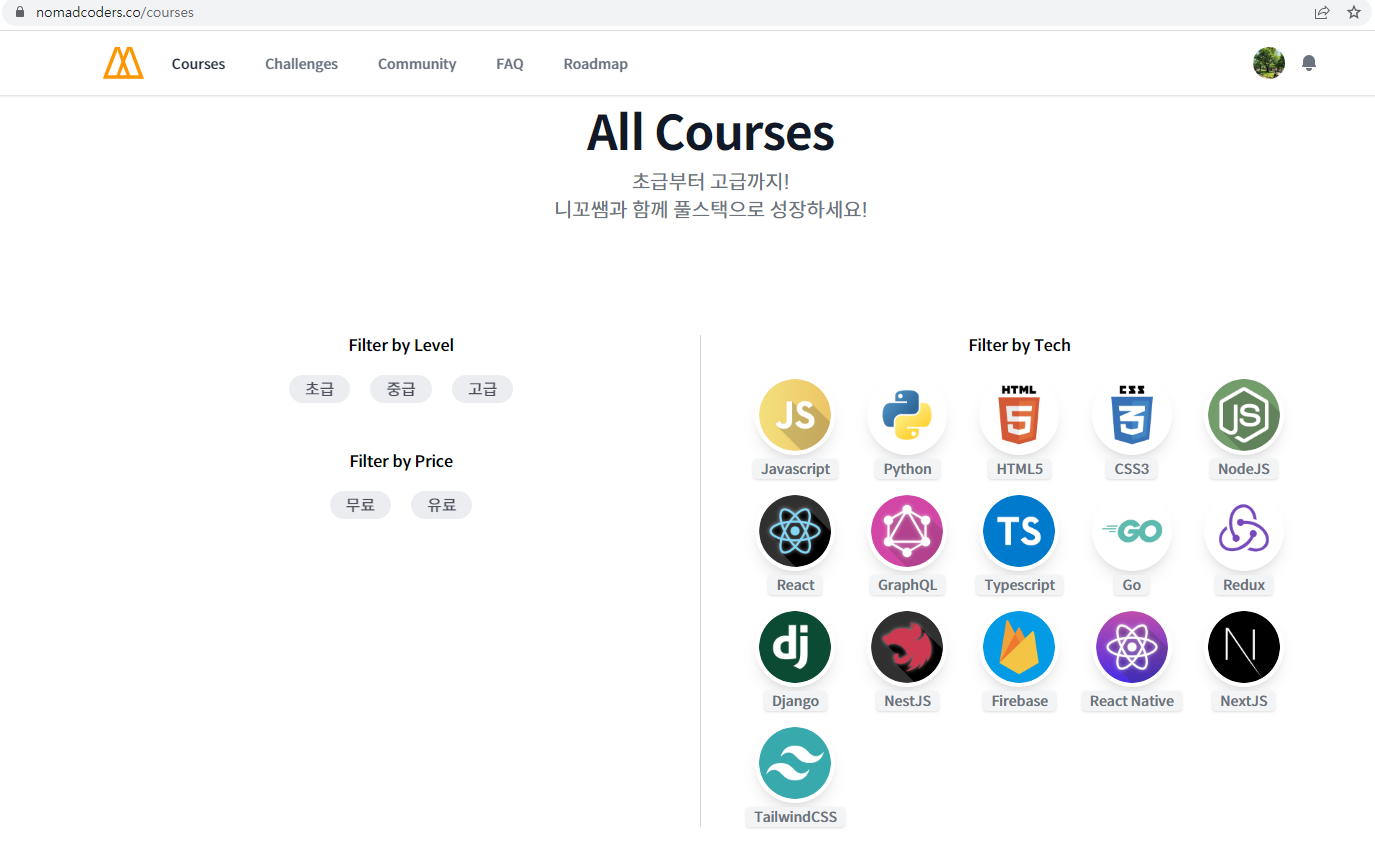Screen dimensions: 1375x854
Task: Click the HTML5 label button
Action: click(x=1019, y=469)
